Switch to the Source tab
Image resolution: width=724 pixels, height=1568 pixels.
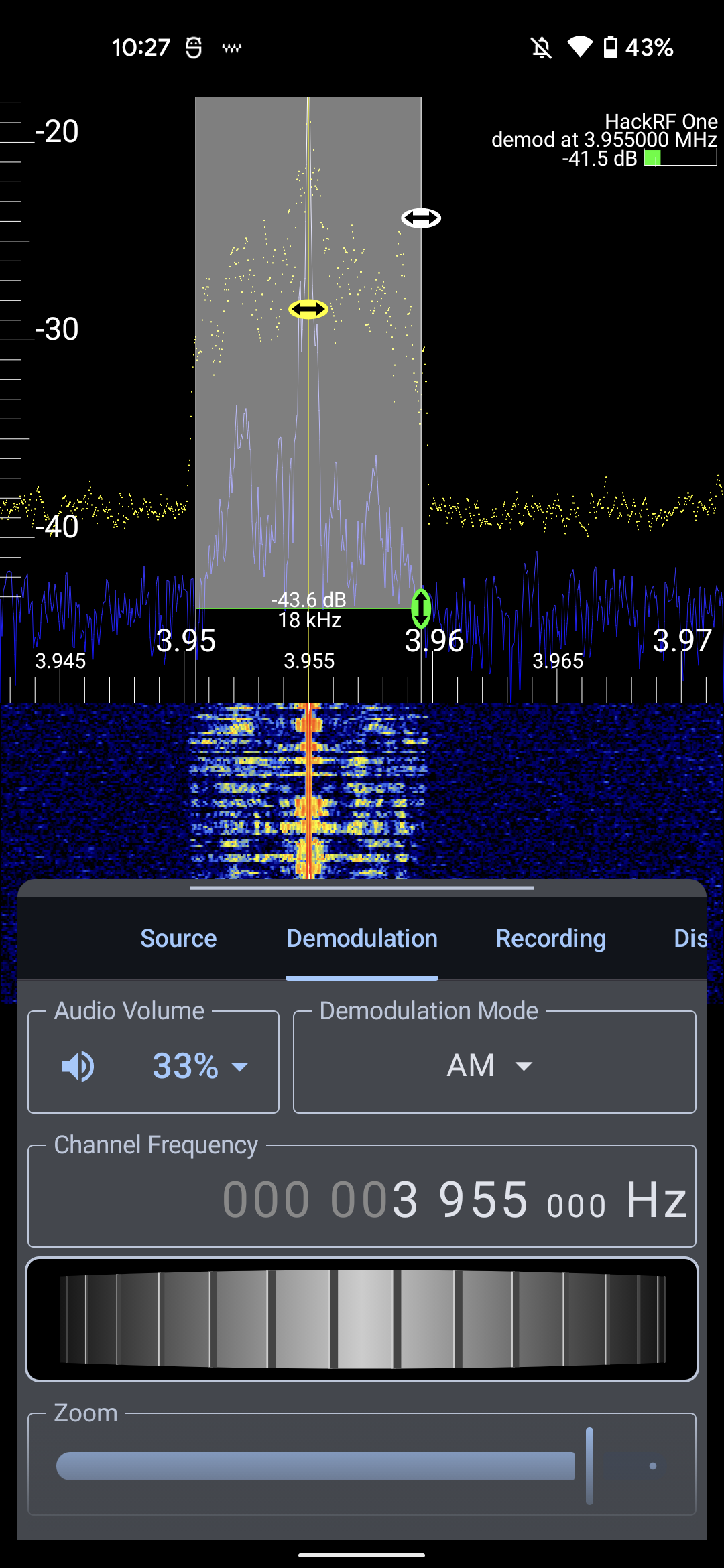point(178,939)
